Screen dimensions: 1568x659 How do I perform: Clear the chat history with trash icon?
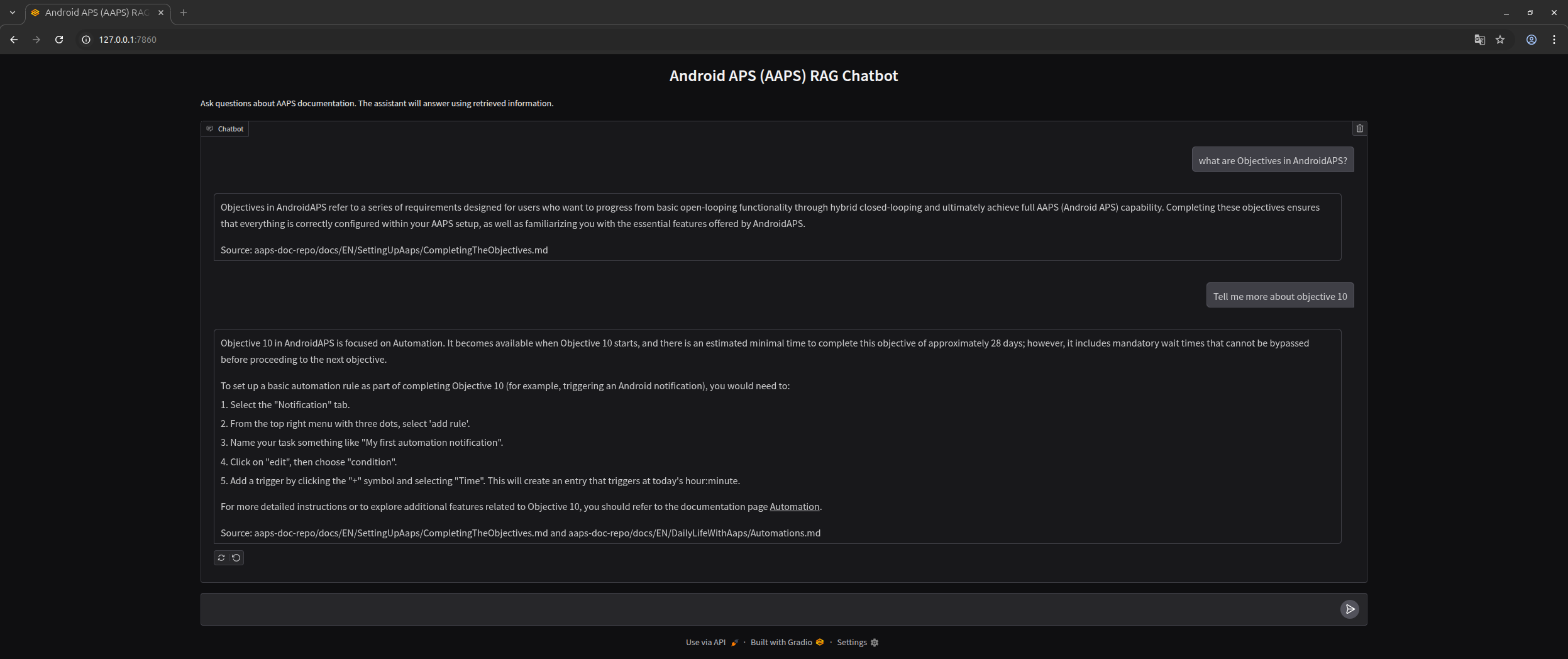point(1359,128)
